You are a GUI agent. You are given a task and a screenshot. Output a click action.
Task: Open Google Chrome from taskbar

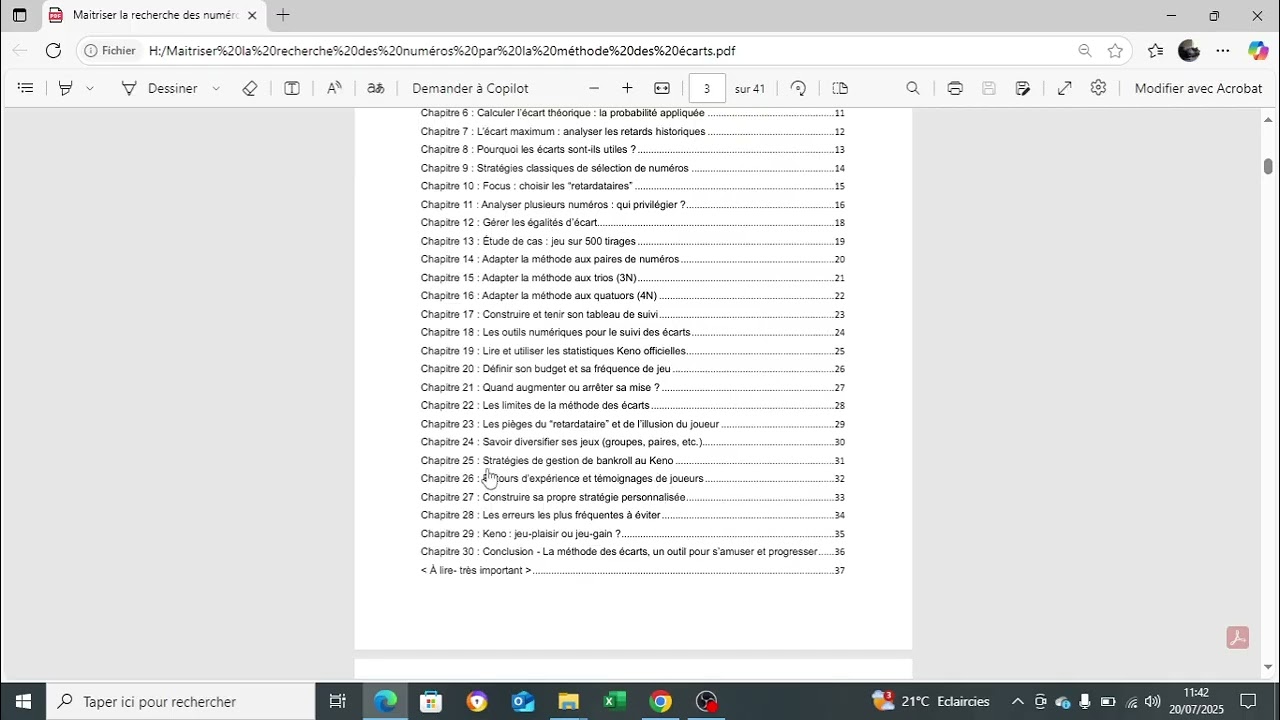pyautogui.click(x=660, y=701)
